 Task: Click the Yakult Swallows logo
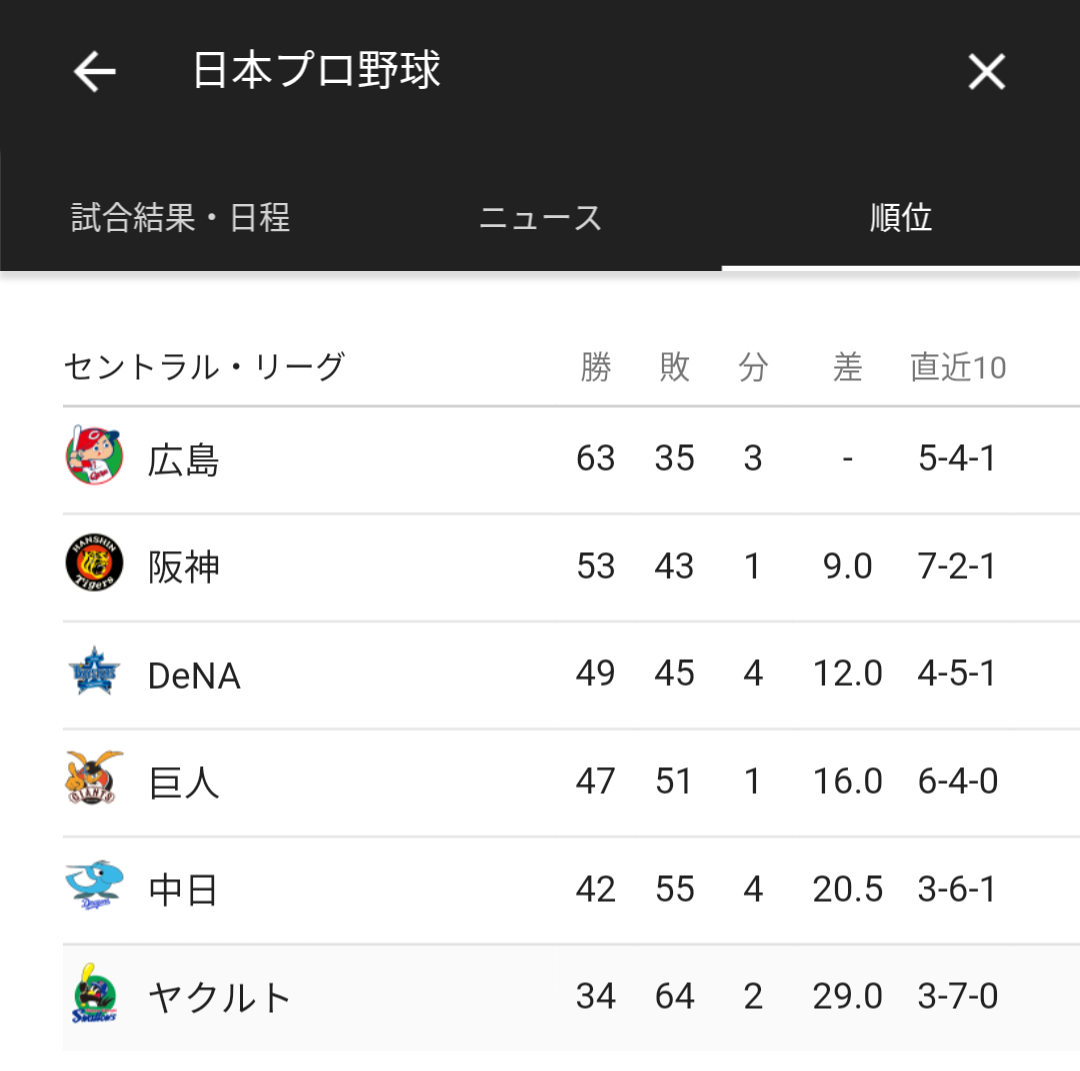pos(94,994)
